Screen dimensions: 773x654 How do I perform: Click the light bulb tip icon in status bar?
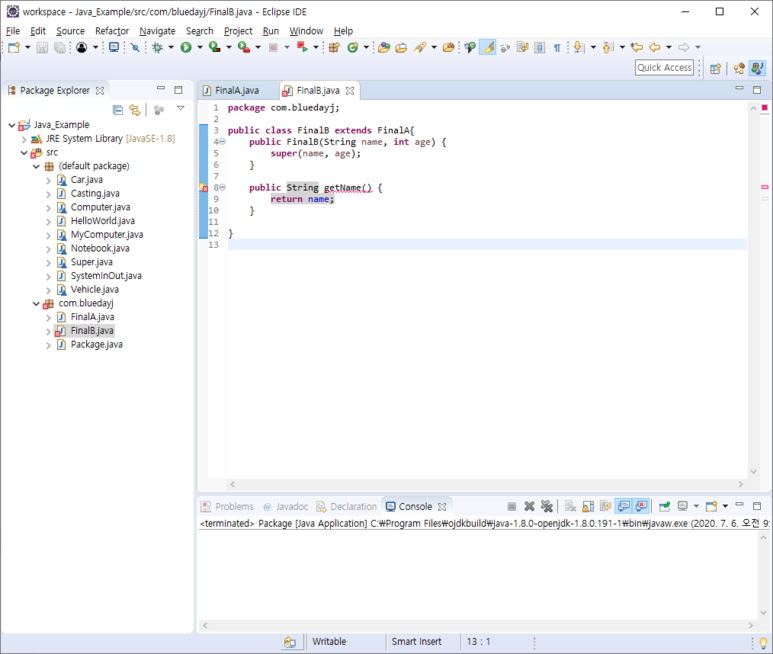pyautogui.click(x=763, y=643)
